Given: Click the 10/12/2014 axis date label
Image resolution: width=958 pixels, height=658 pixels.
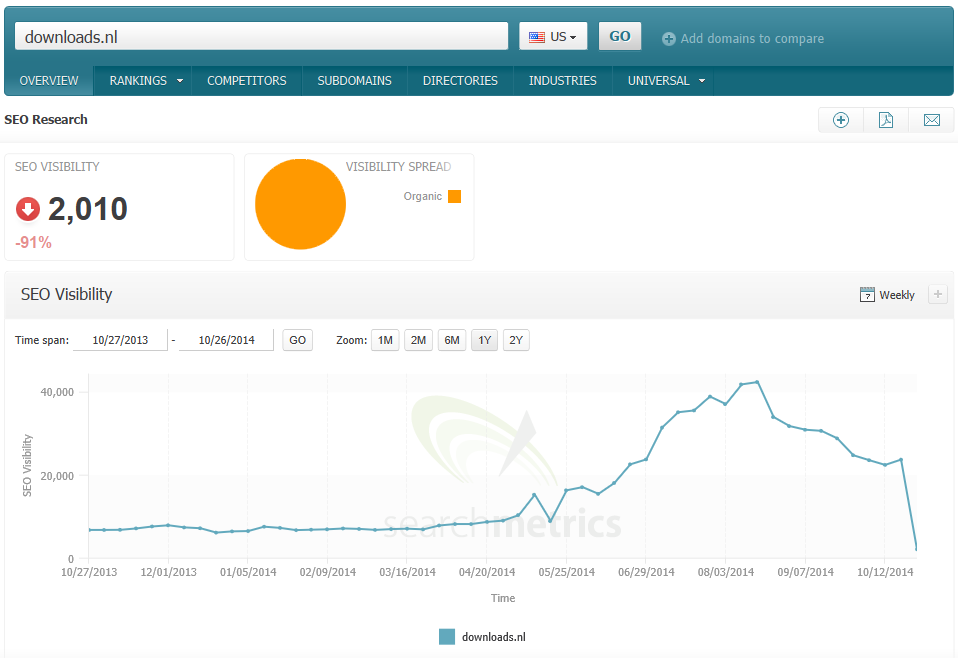Looking at the screenshot, I should [x=885, y=572].
